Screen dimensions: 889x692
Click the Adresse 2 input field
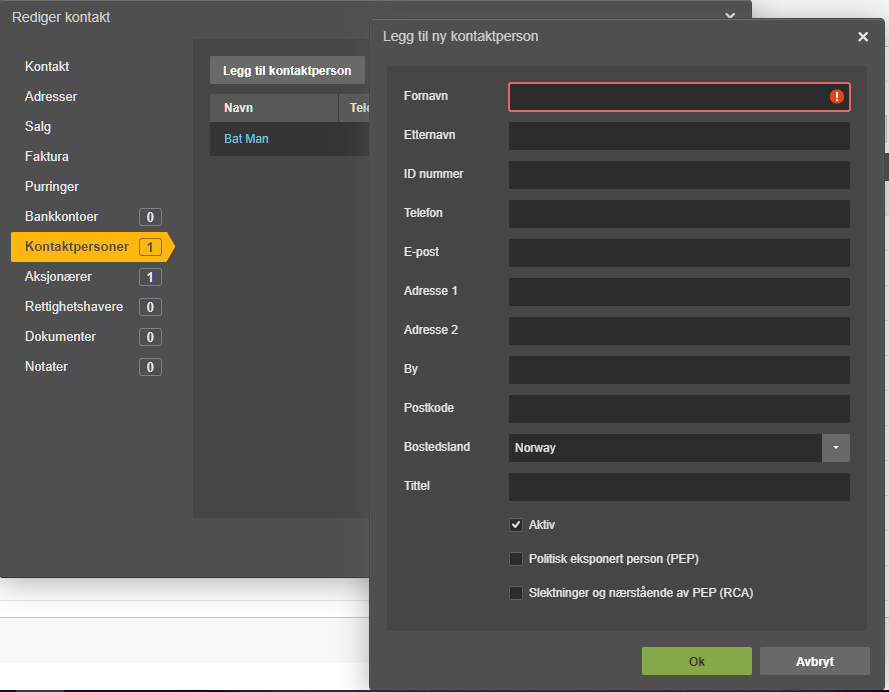point(679,331)
